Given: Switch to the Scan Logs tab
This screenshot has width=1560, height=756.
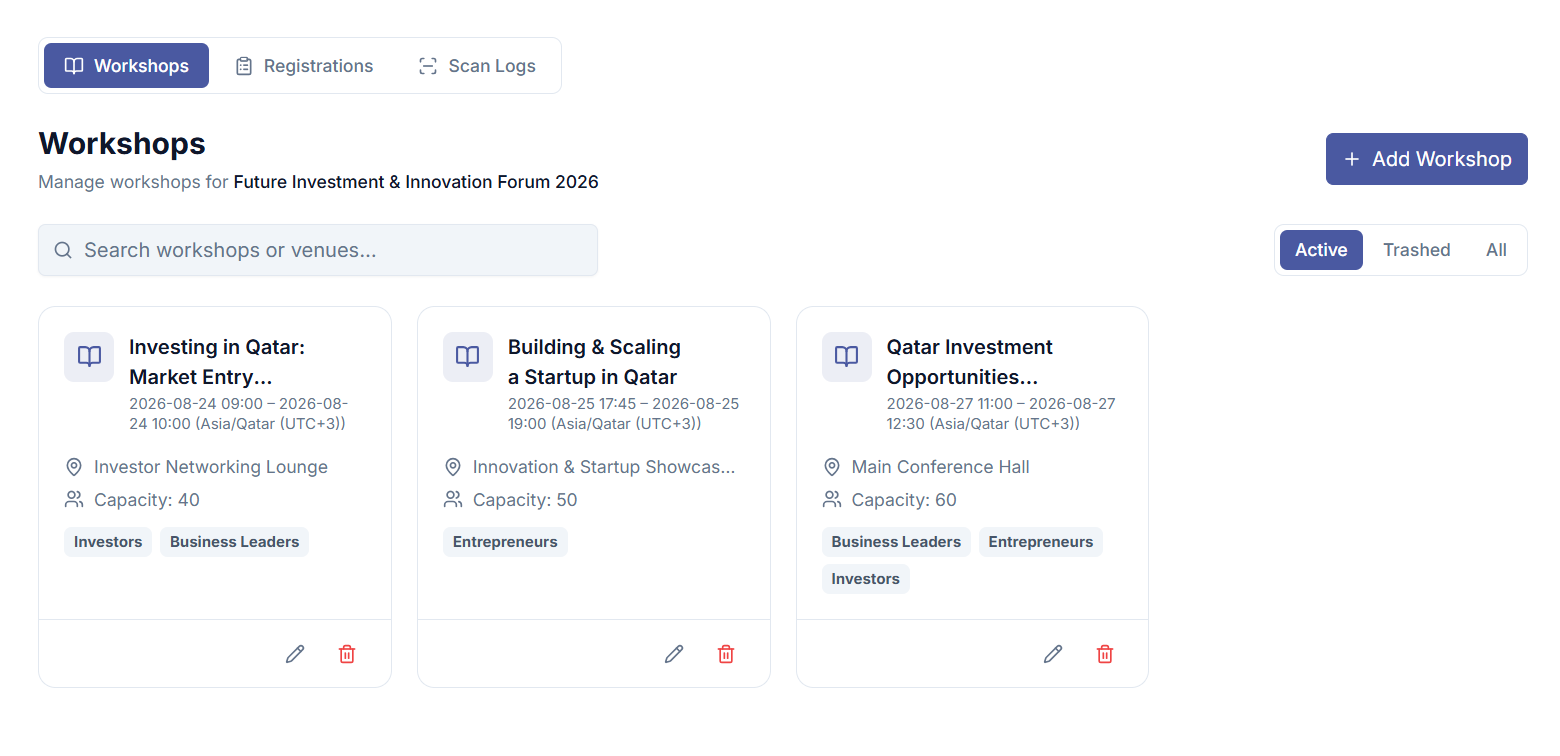Looking at the screenshot, I should pyautogui.click(x=477, y=66).
